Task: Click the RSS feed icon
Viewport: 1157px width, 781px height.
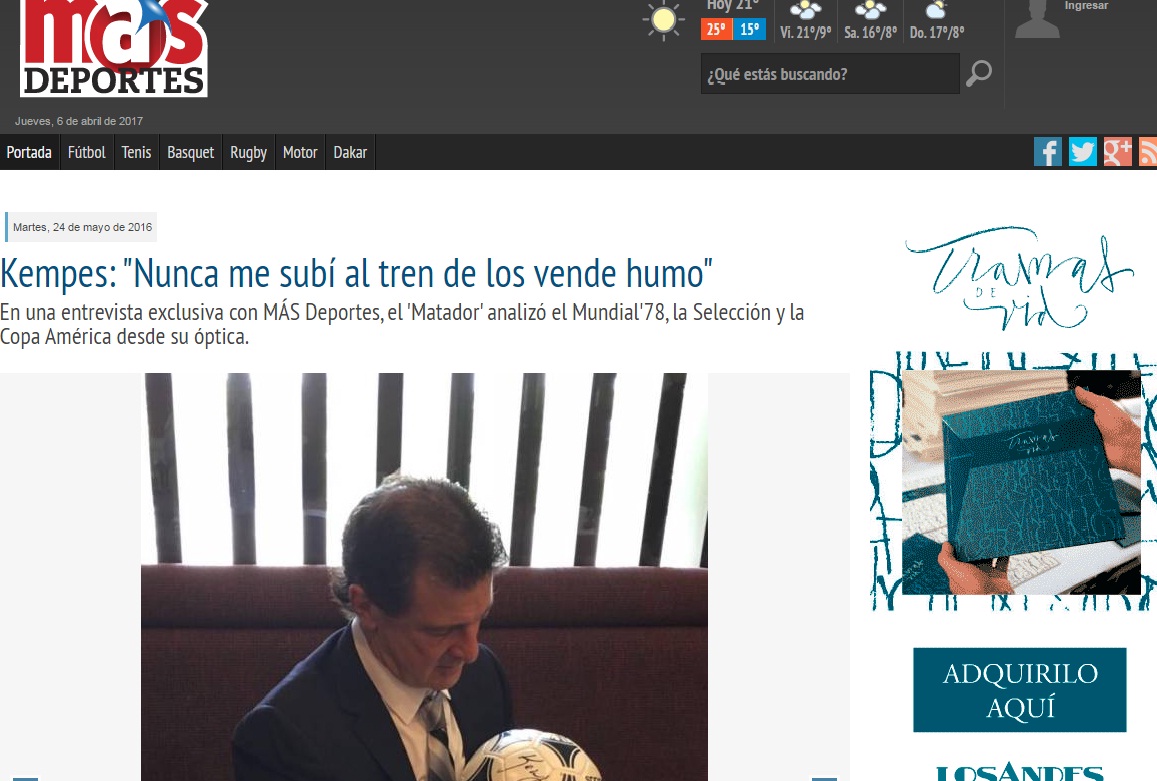Action: (1148, 152)
